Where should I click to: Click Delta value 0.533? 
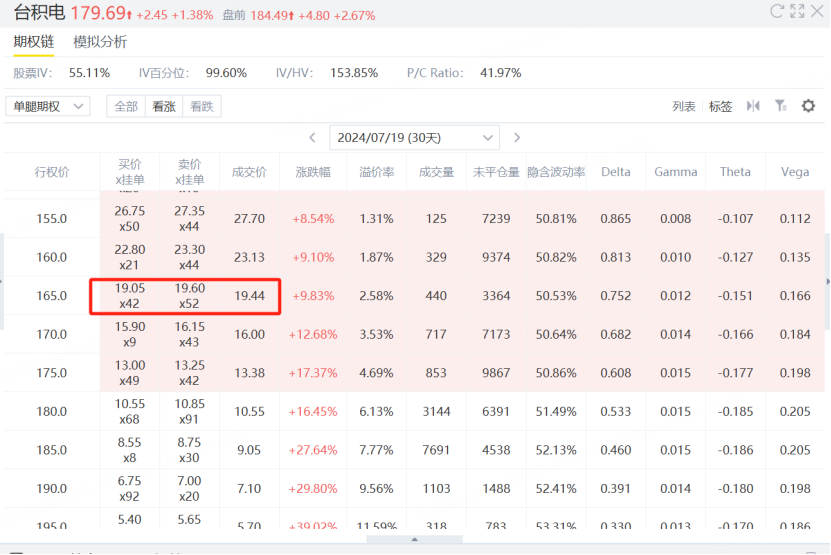pyautogui.click(x=616, y=412)
